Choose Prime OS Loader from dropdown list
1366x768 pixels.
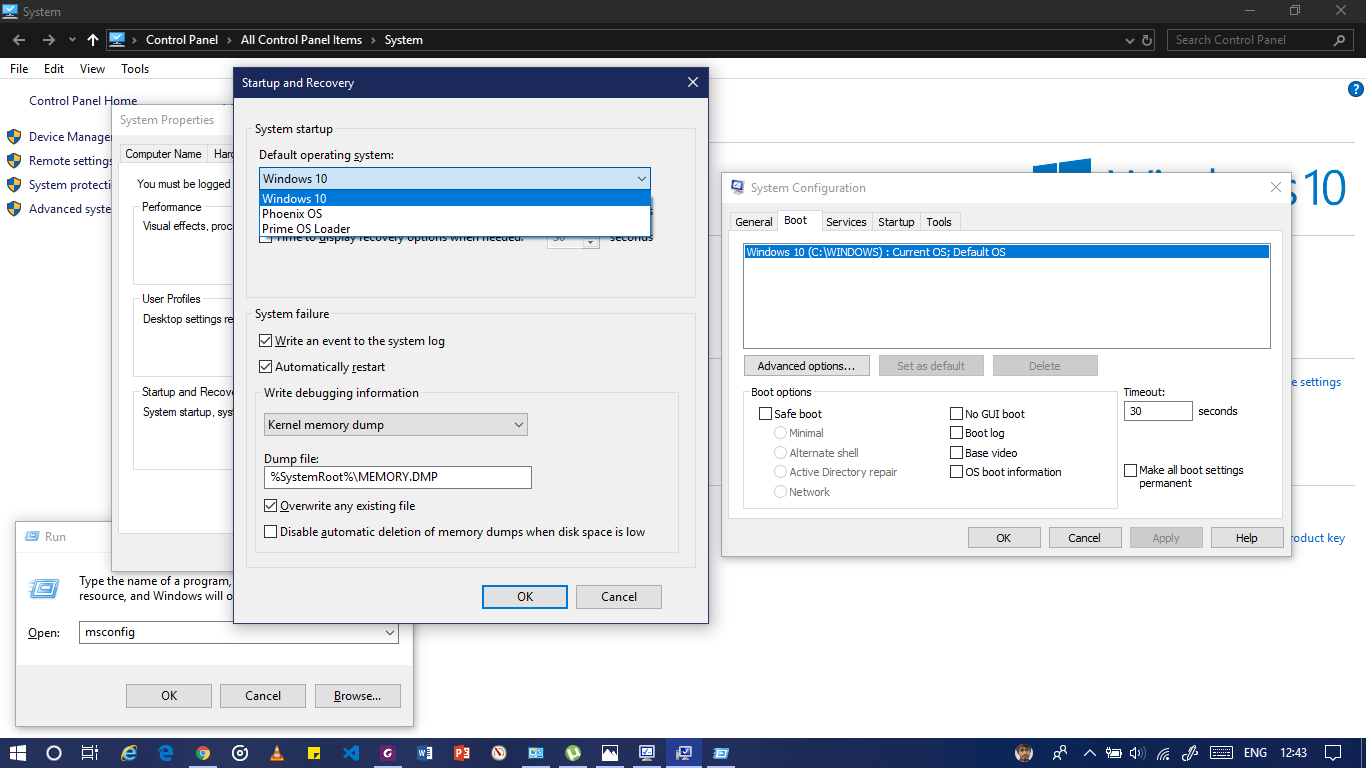coord(455,229)
